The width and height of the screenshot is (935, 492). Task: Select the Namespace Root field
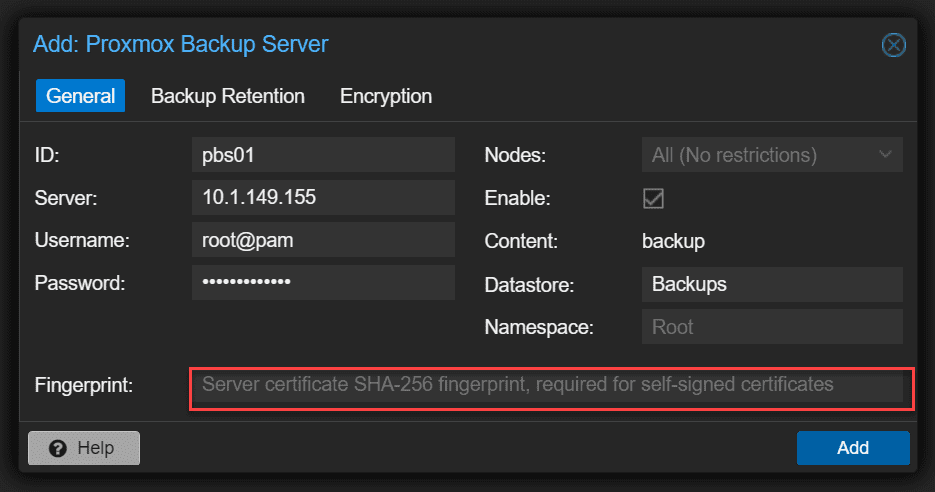pos(771,327)
